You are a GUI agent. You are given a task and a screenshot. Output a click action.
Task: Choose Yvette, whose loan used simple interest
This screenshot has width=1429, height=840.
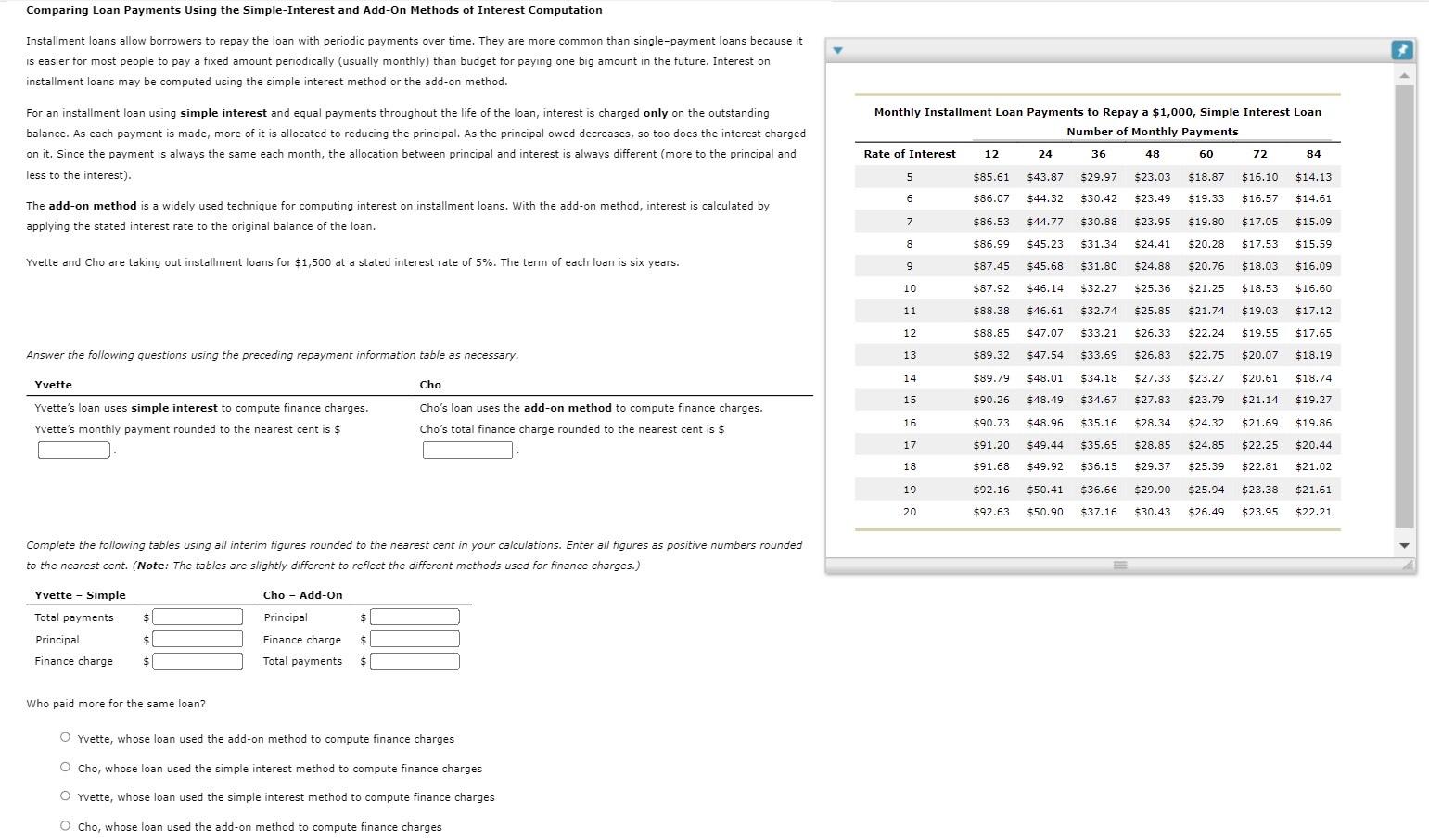65,795
